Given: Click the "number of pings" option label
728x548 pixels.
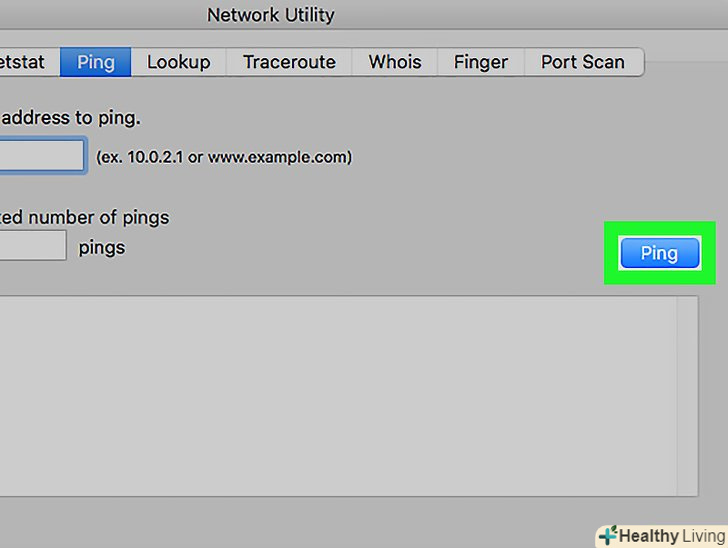Looking at the screenshot, I should tap(85, 217).
